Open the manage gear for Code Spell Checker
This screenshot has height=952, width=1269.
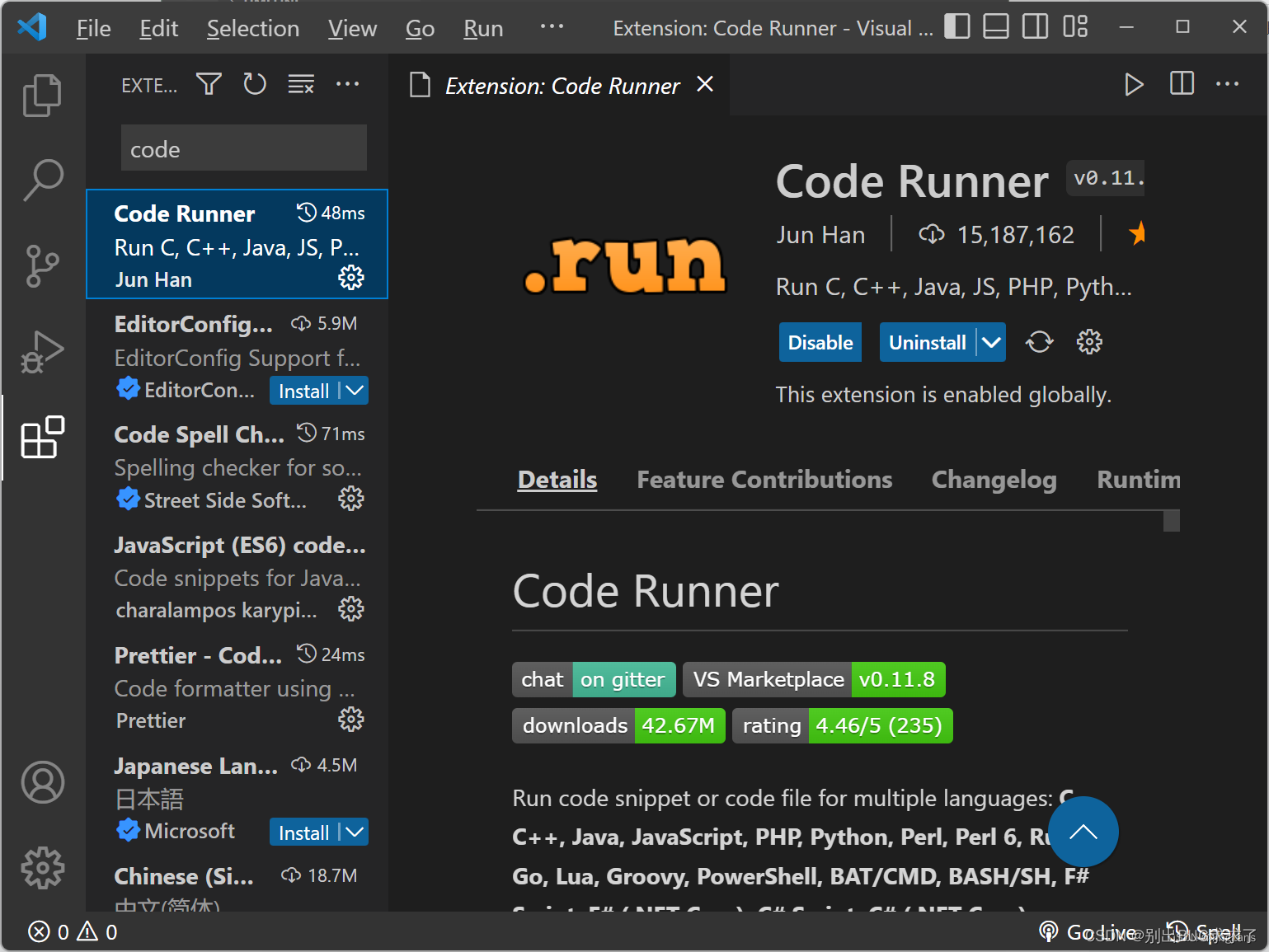pyautogui.click(x=351, y=499)
